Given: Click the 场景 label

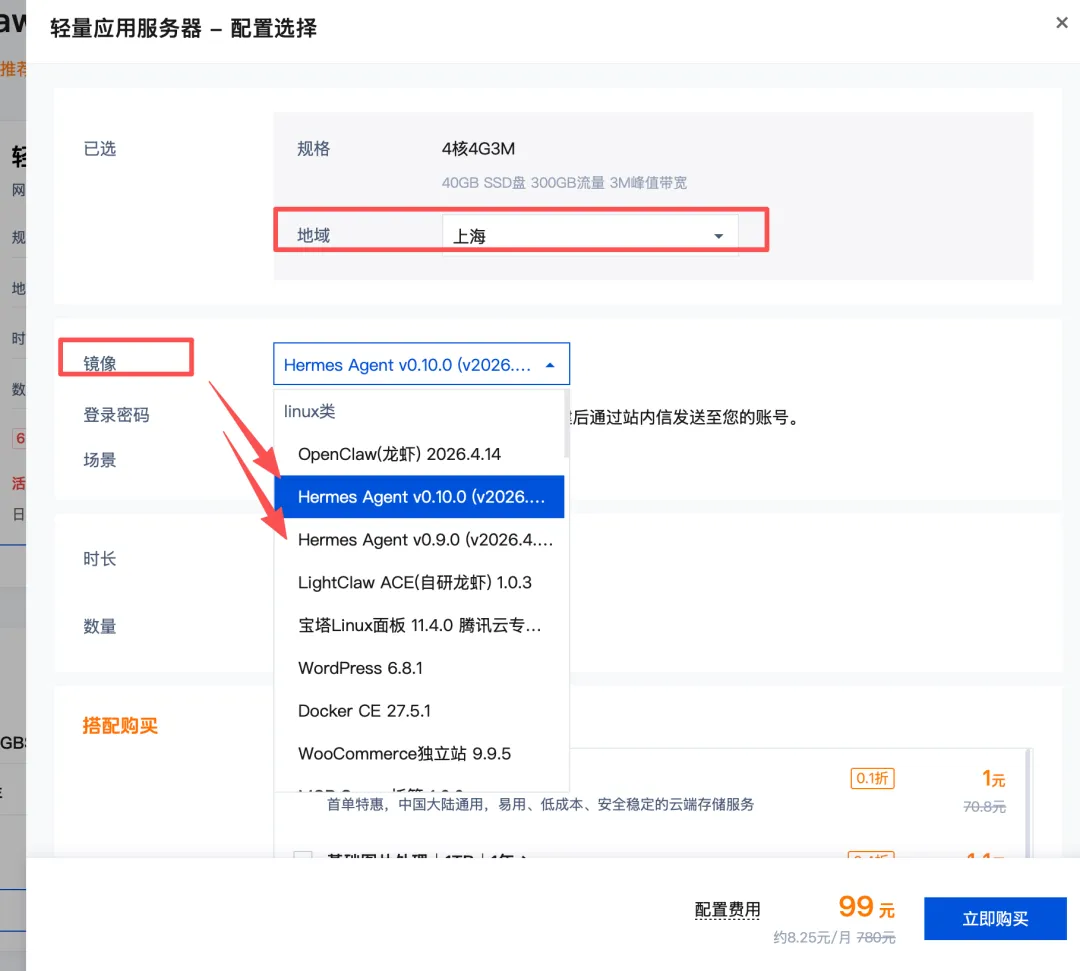Looking at the screenshot, I should 99,460.
